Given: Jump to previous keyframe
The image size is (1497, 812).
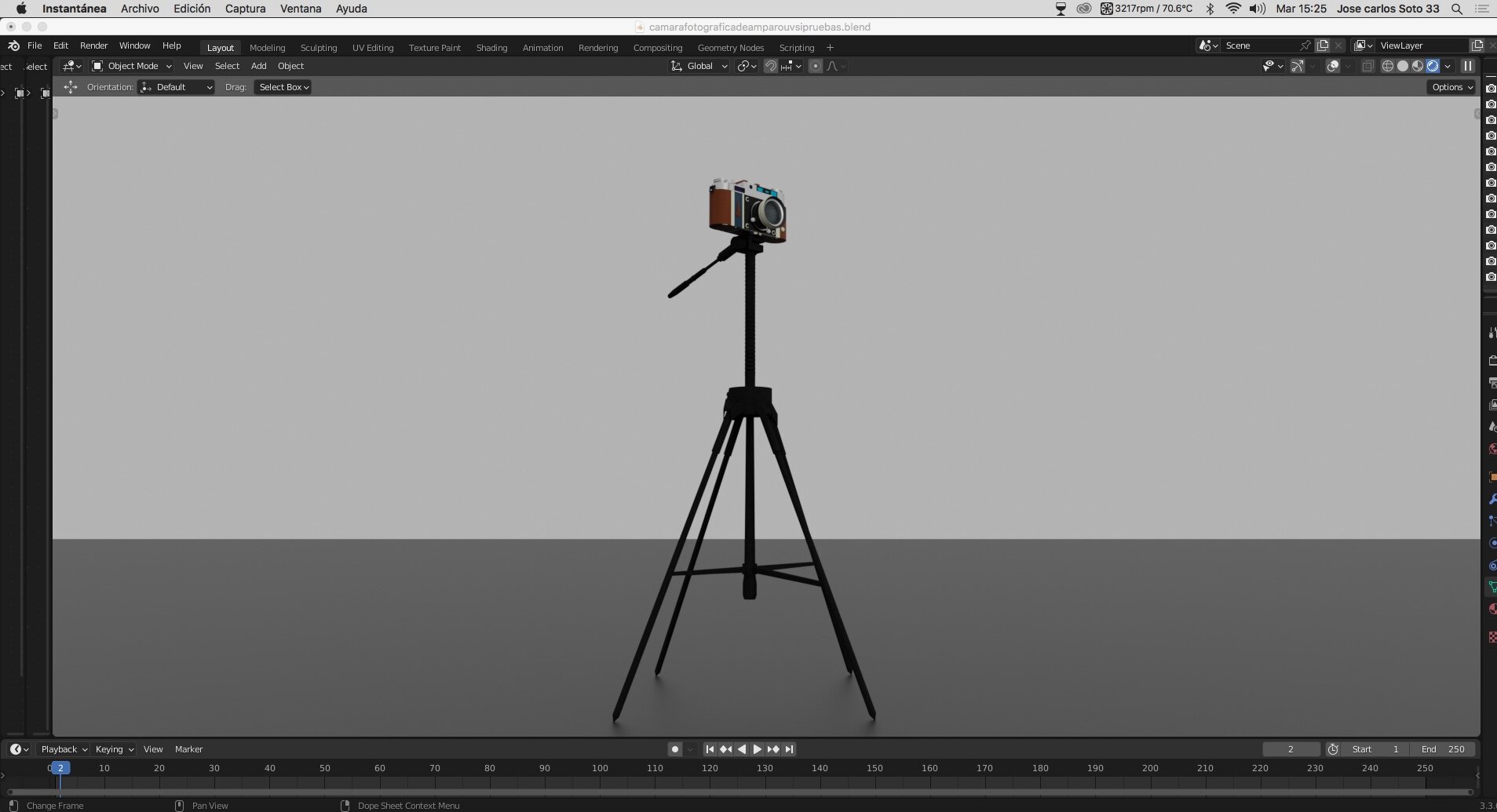Looking at the screenshot, I should coord(725,749).
